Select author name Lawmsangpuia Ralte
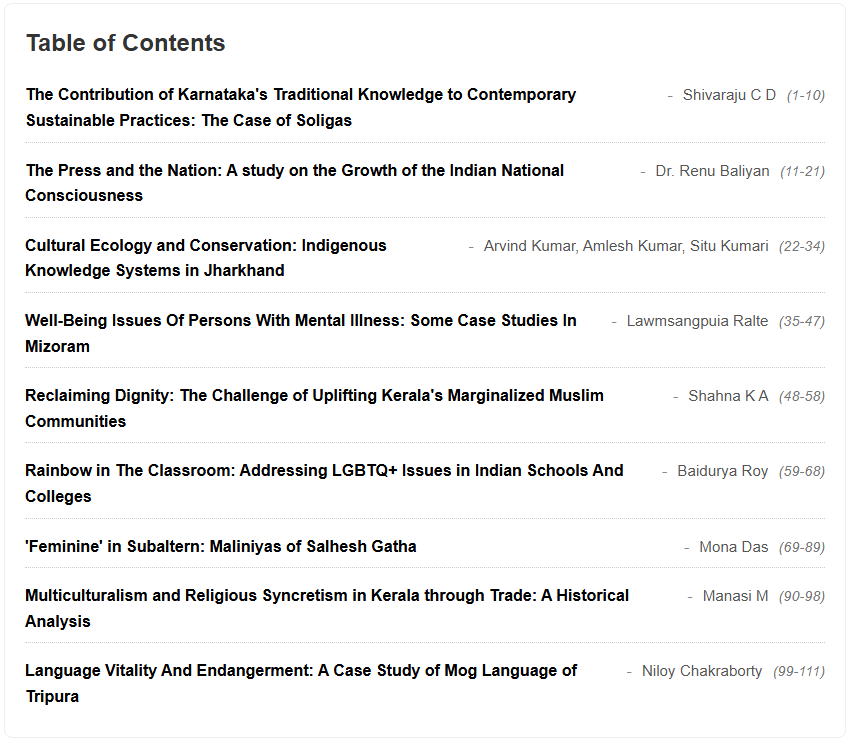This screenshot has width=850, height=738. [x=697, y=321]
